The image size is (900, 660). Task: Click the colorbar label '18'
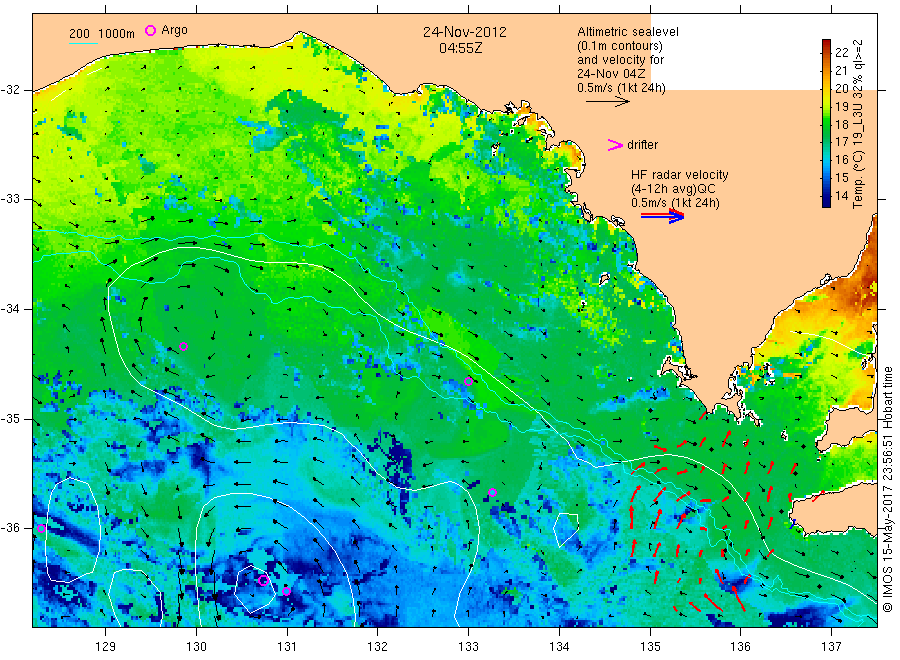pyautogui.click(x=841, y=125)
